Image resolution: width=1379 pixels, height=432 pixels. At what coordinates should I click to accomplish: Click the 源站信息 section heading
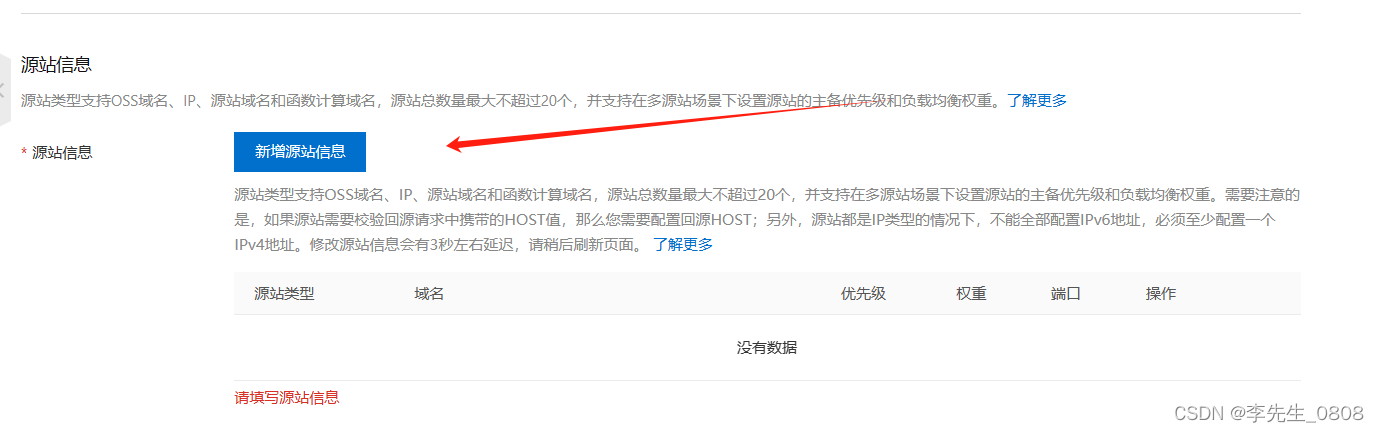56,65
